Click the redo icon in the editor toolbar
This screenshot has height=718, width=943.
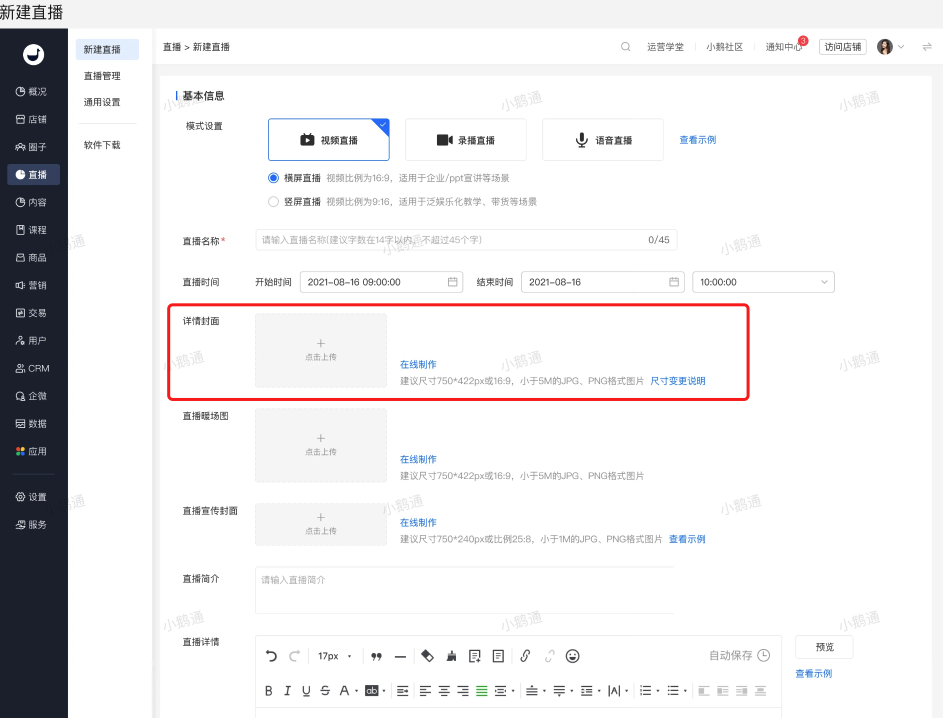294,656
